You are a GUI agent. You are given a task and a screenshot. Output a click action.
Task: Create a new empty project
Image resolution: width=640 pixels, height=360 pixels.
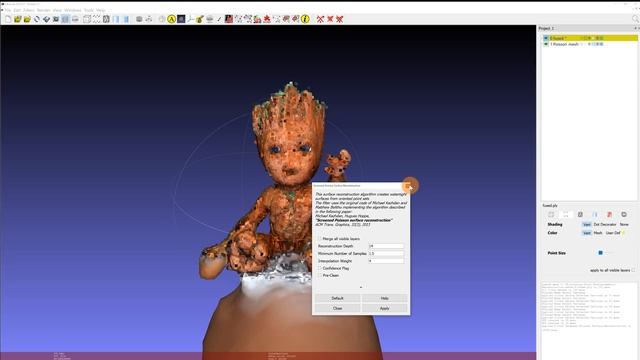pos(8,19)
